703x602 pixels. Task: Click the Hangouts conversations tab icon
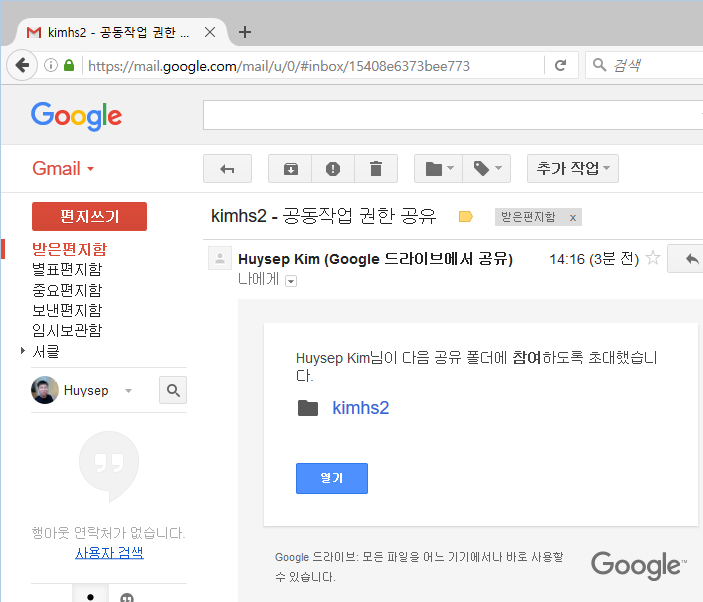click(x=127, y=597)
